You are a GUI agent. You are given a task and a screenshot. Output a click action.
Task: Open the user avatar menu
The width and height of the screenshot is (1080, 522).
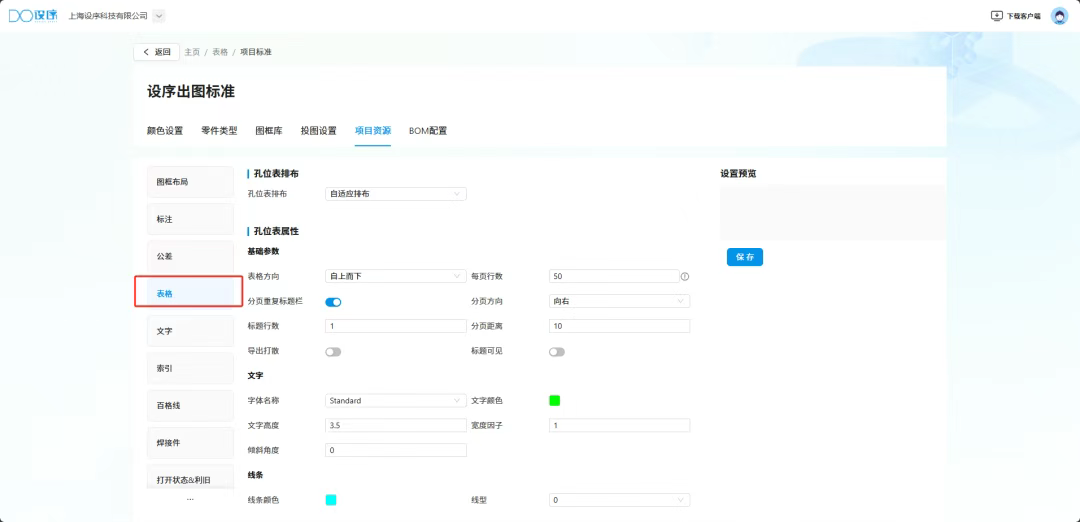point(1059,16)
